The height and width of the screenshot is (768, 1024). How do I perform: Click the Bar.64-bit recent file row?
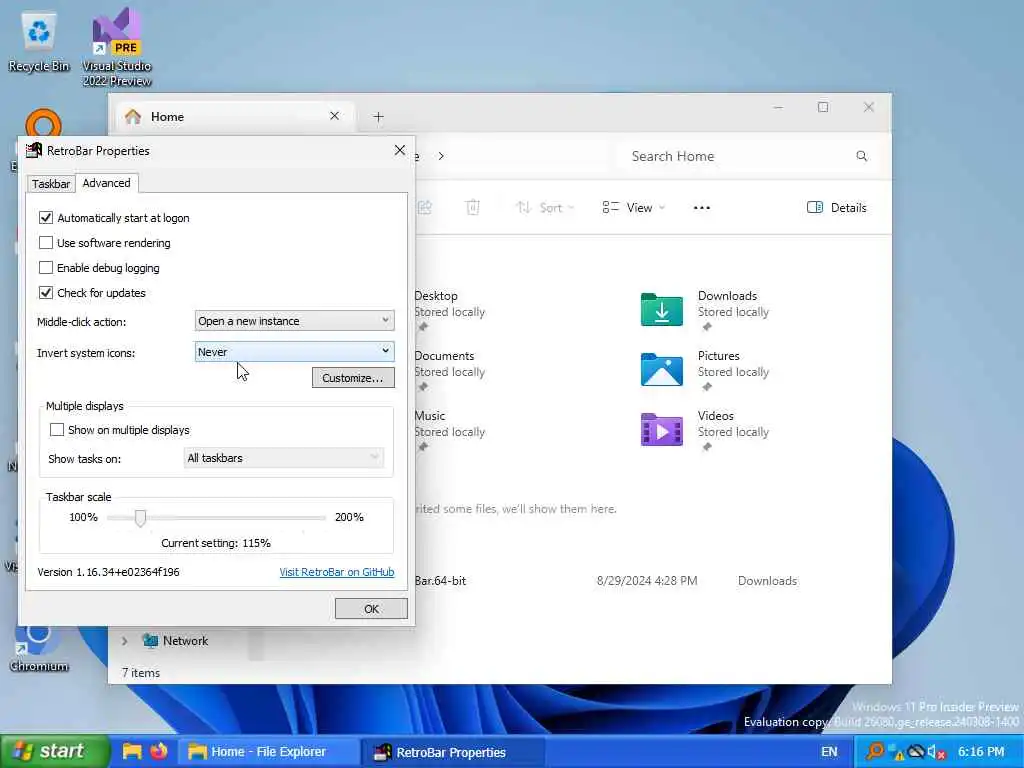[606, 581]
